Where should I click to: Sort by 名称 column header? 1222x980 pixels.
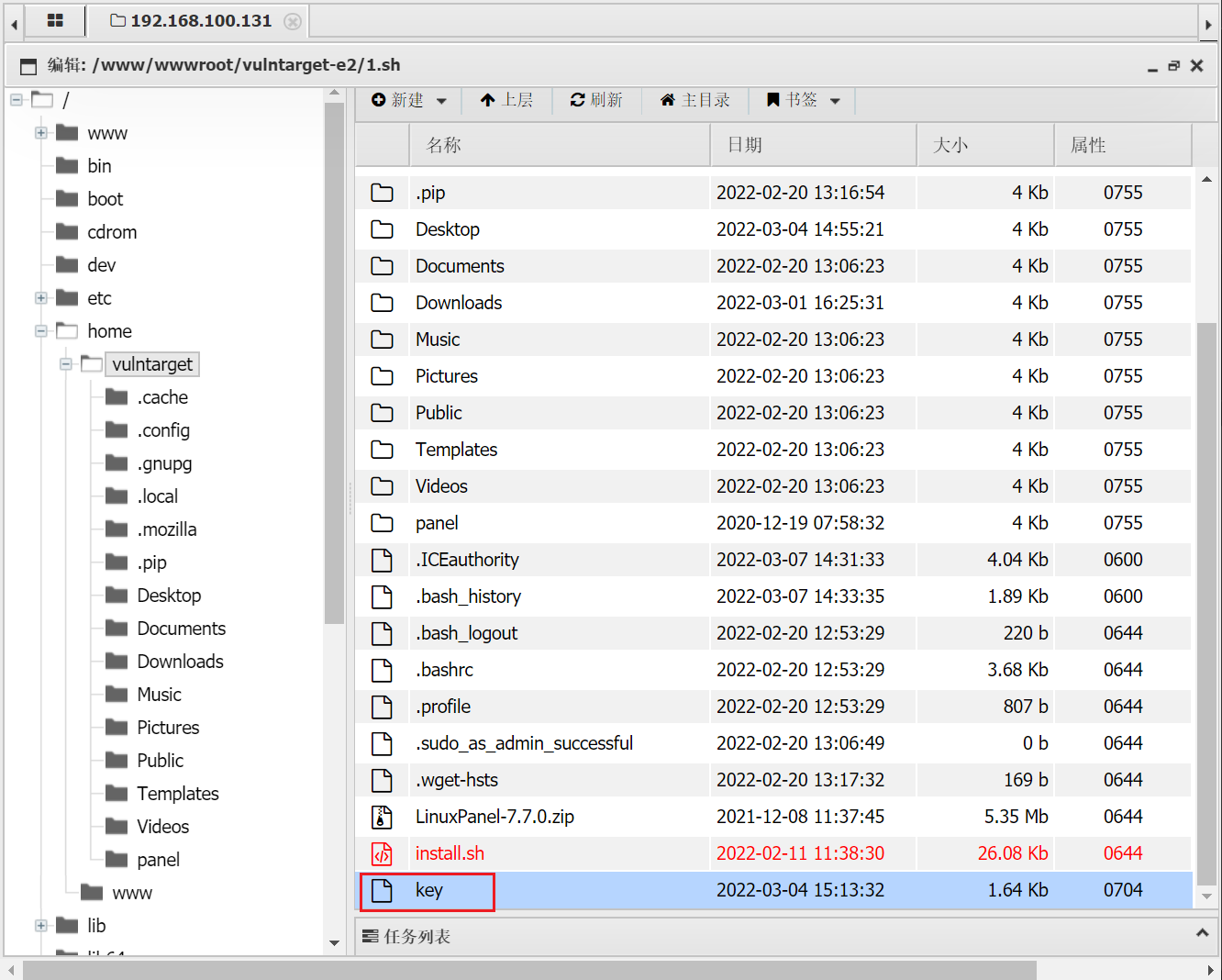coord(559,145)
